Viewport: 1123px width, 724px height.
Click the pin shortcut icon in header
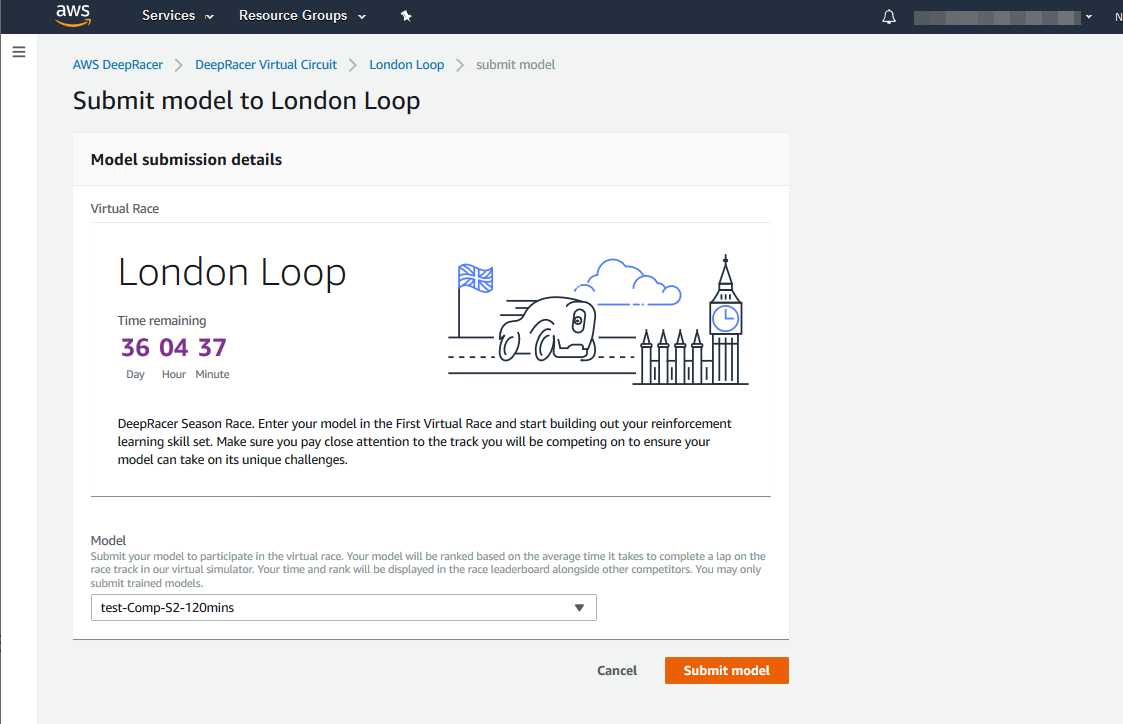405,16
